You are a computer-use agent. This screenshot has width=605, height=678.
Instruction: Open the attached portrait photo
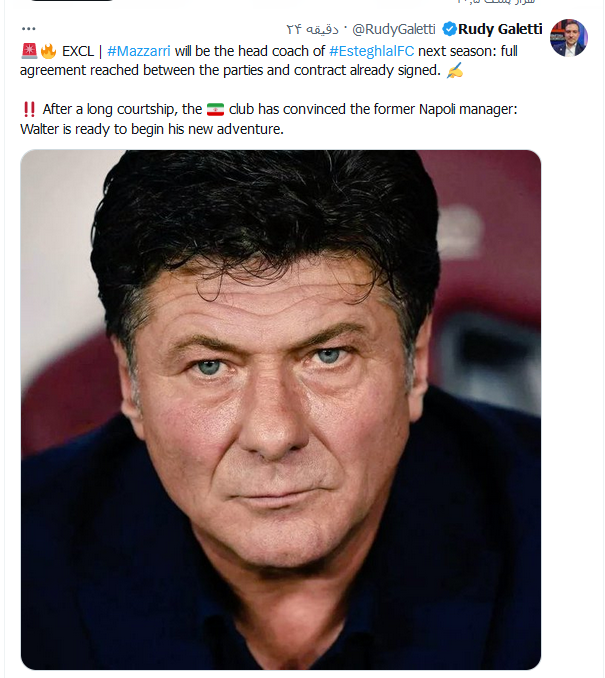pos(281,409)
